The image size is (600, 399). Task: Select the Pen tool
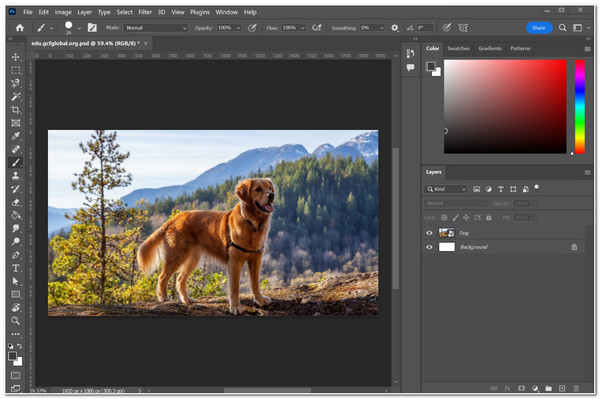pyautogui.click(x=16, y=255)
